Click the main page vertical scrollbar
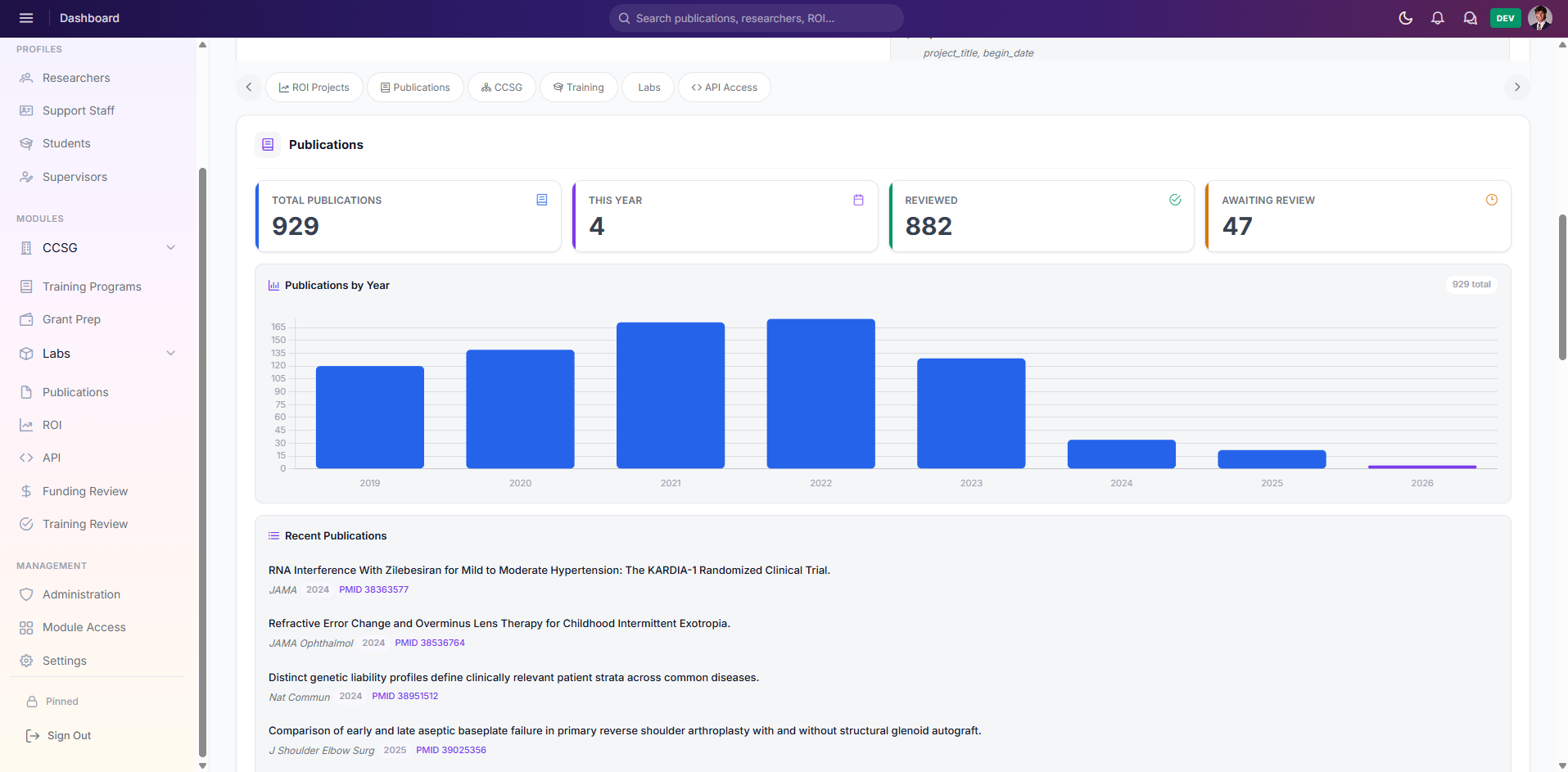This screenshot has height=772, width=1568. (1562, 287)
